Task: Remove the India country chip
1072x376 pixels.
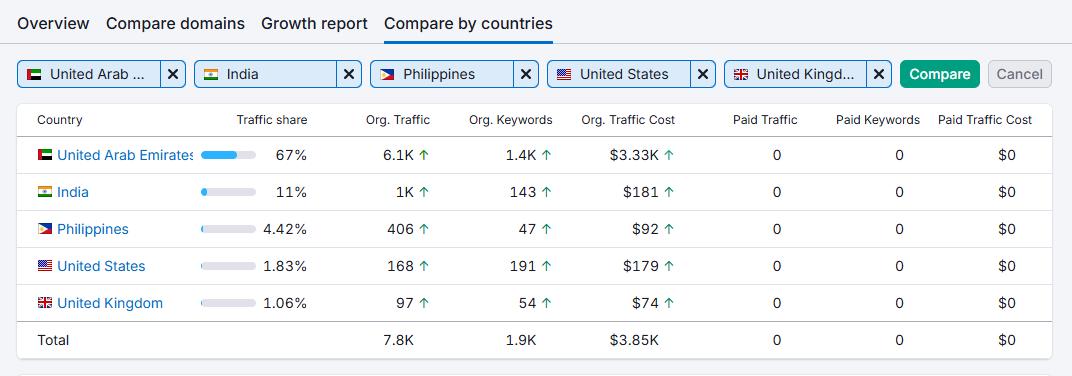Action: pyautogui.click(x=349, y=75)
